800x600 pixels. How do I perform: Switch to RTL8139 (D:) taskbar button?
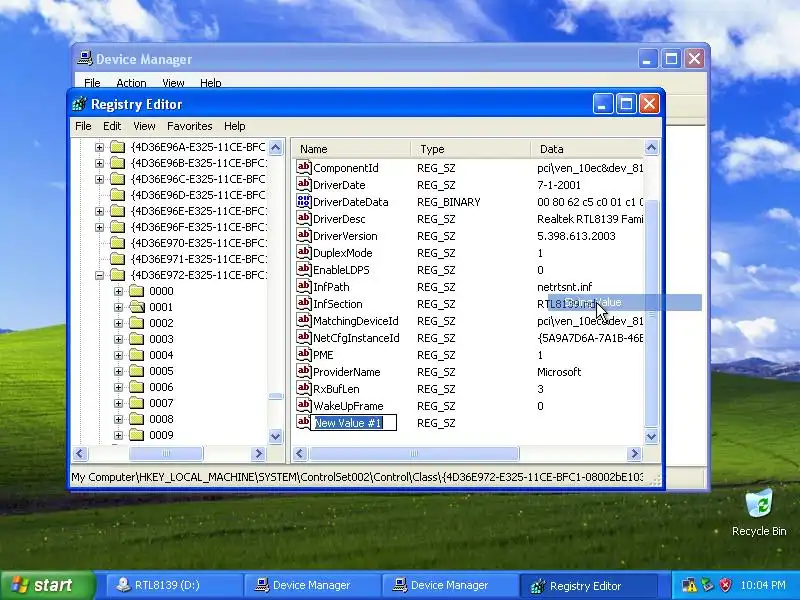(173, 585)
